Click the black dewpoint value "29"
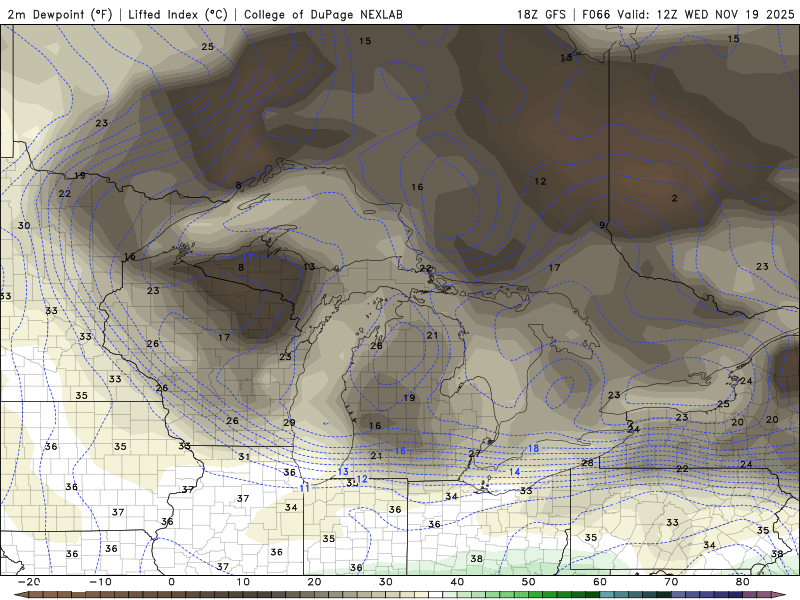The image size is (800, 600). point(289,422)
